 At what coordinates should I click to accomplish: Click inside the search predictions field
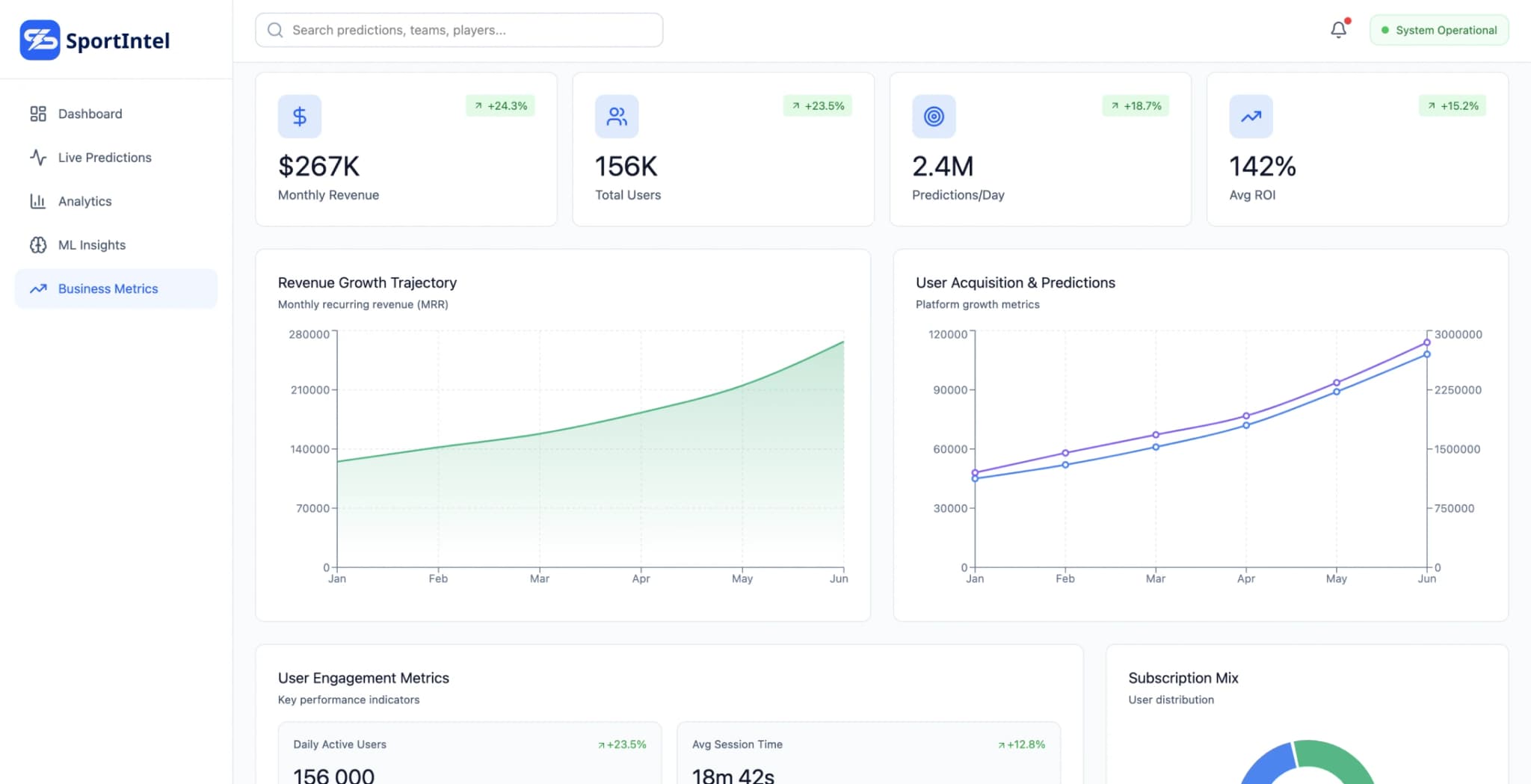[459, 30]
